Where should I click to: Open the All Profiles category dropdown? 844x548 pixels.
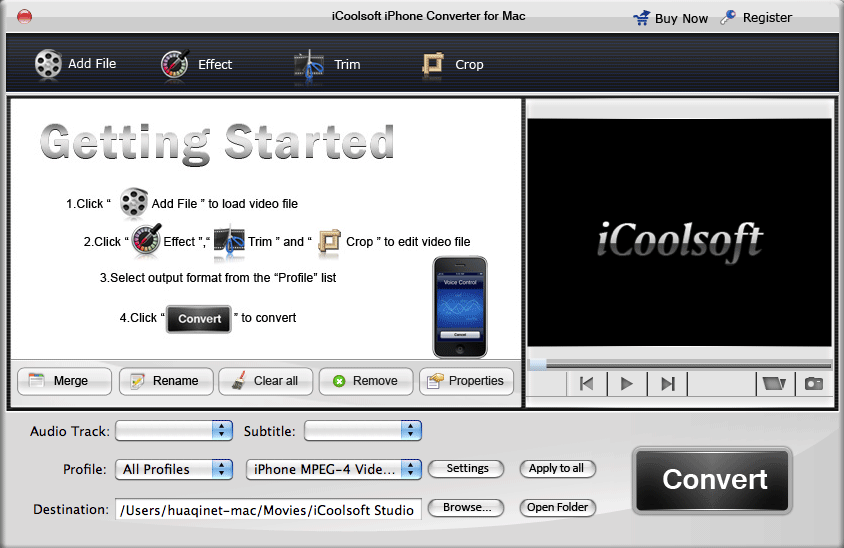pos(174,469)
